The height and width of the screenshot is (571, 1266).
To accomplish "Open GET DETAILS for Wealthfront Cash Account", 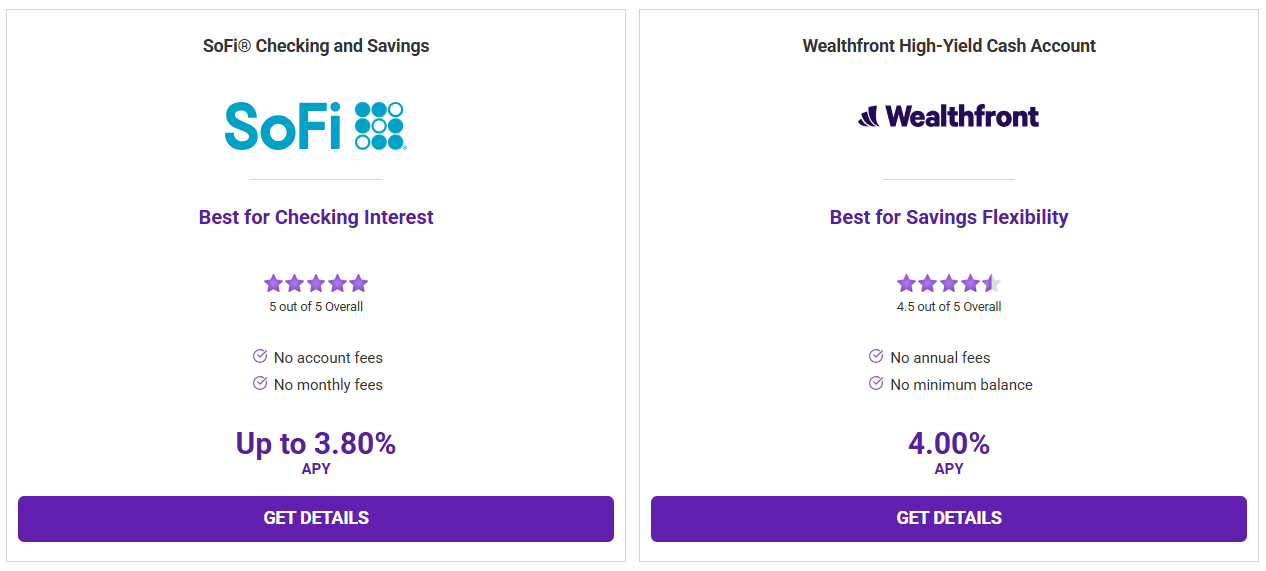I will point(949,519).
